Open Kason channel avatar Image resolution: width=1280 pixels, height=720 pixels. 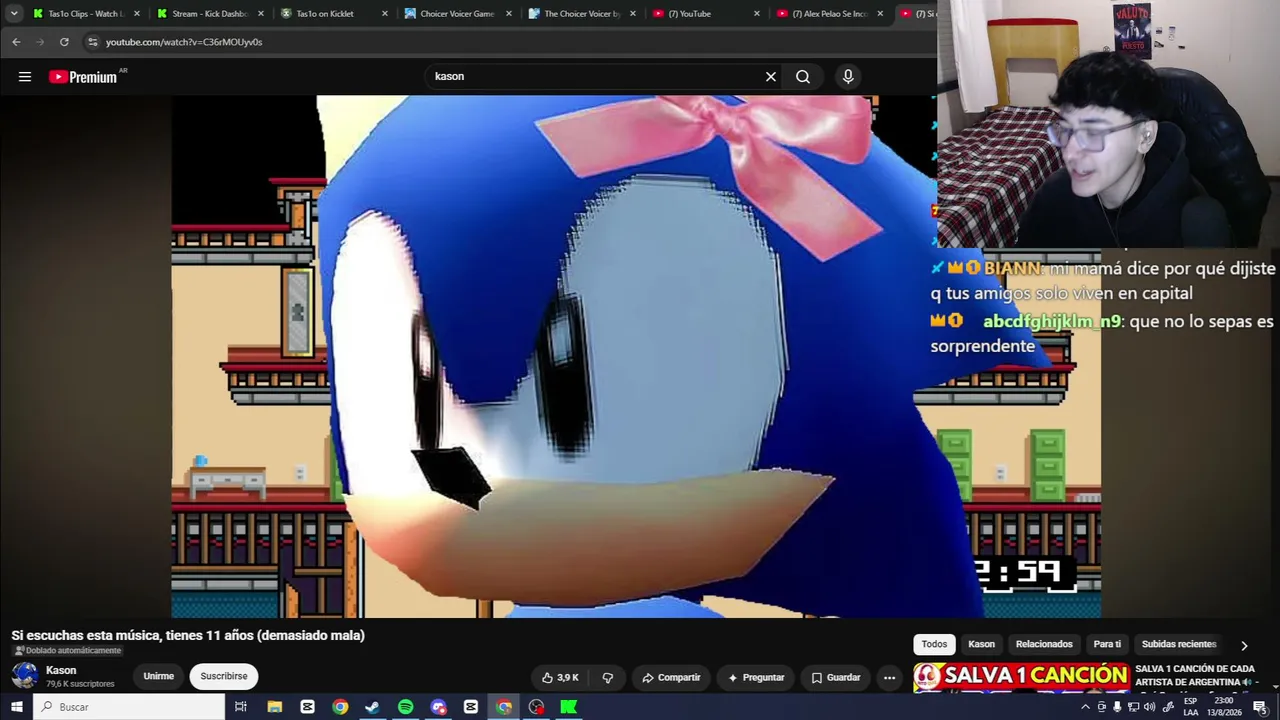[25, 676]
